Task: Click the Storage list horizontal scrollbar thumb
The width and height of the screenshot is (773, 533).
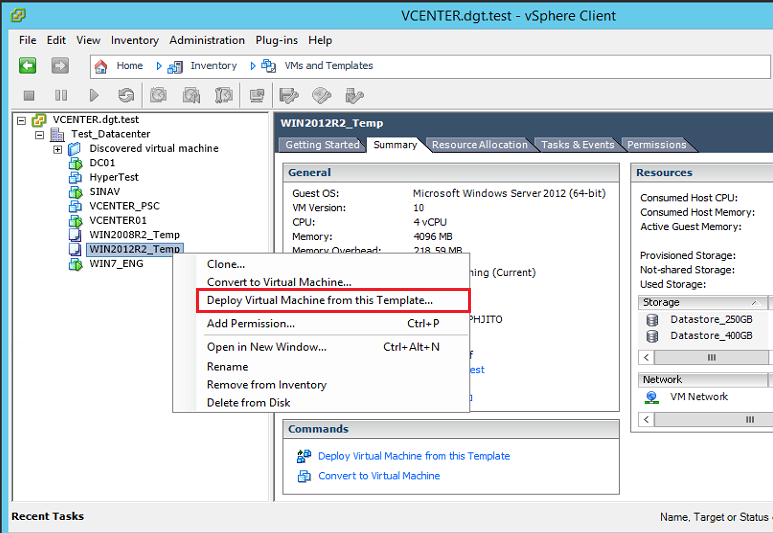Action: (x=711, y=357)
